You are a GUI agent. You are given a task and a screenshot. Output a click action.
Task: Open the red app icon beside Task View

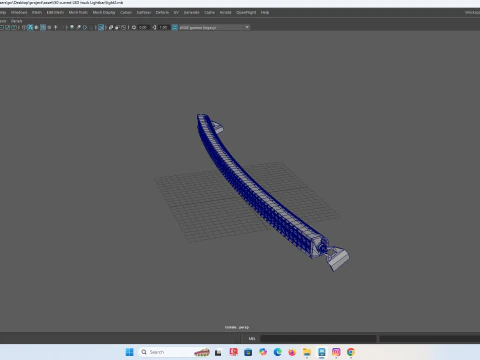(233, 352)
